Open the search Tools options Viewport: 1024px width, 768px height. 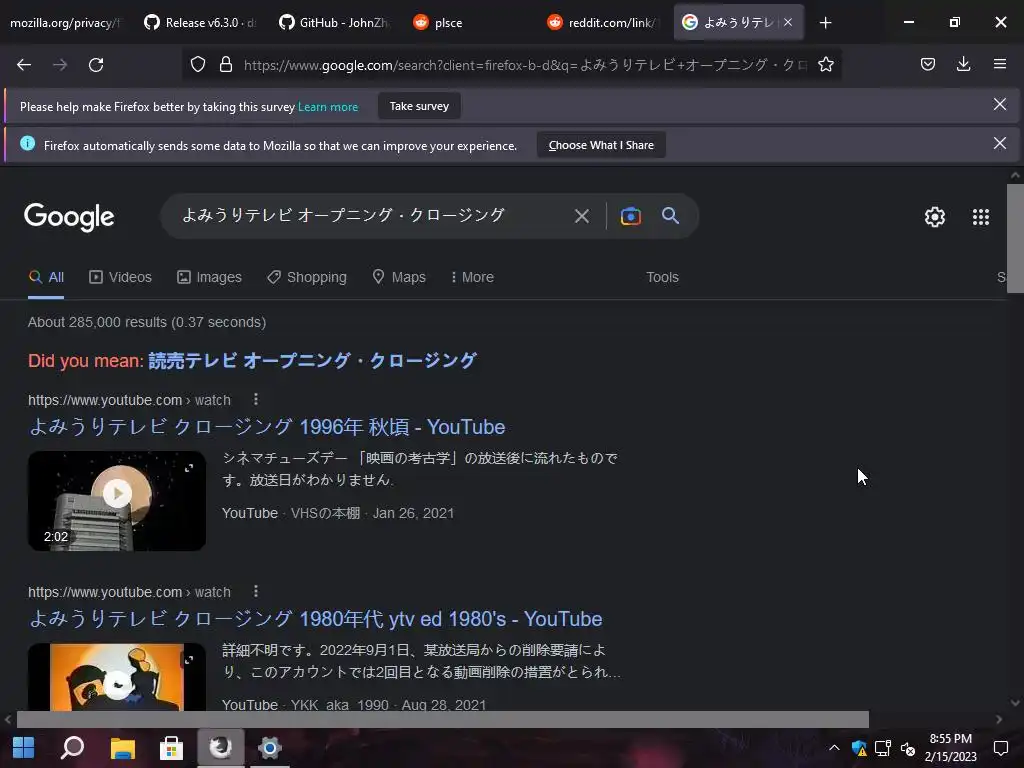click(x=662, y=278)
